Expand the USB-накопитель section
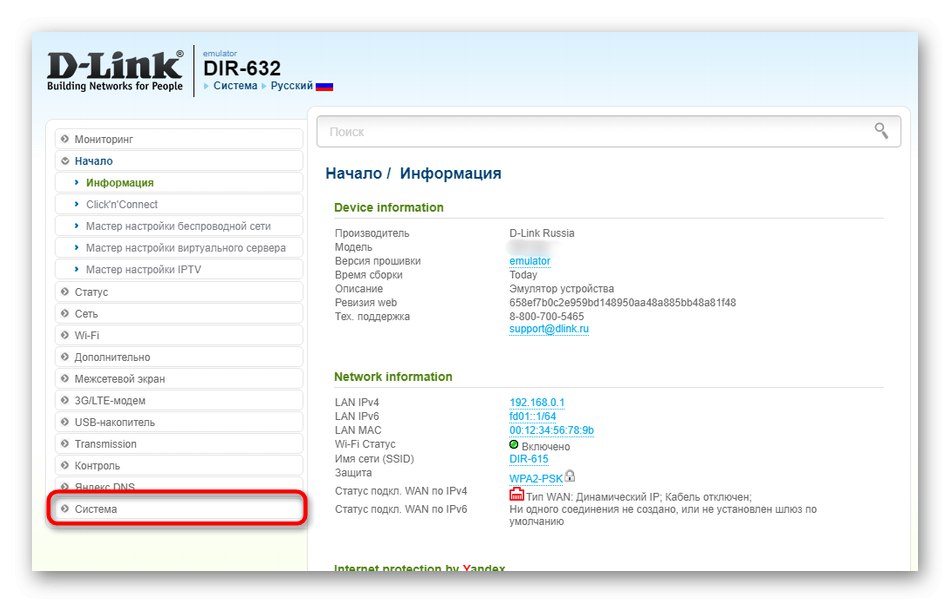The width and height of the screenshot is (950, 603). 179,422
